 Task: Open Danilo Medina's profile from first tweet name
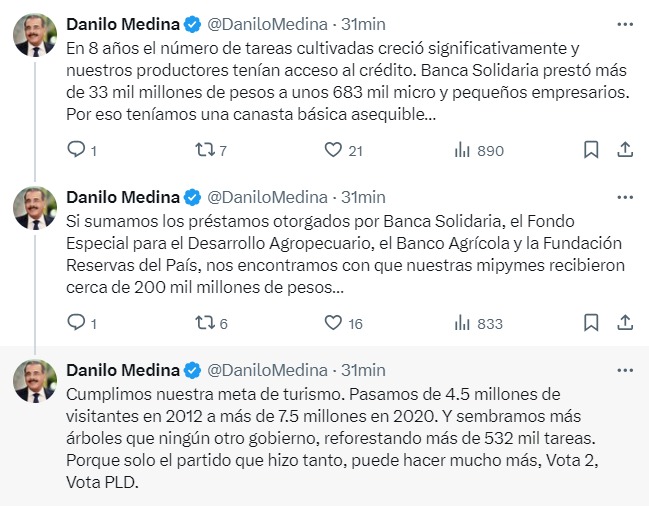pyautogui.click(x=122, y=23)
